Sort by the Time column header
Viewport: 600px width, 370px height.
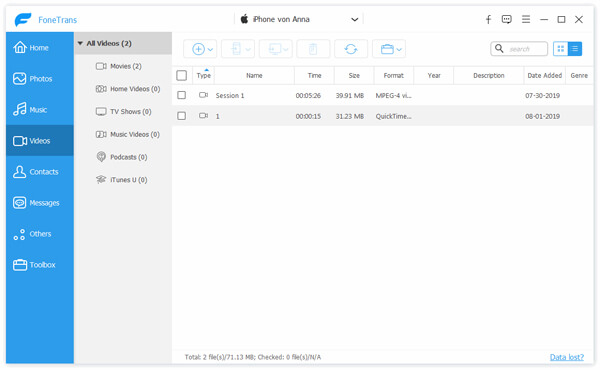[315, 75]
